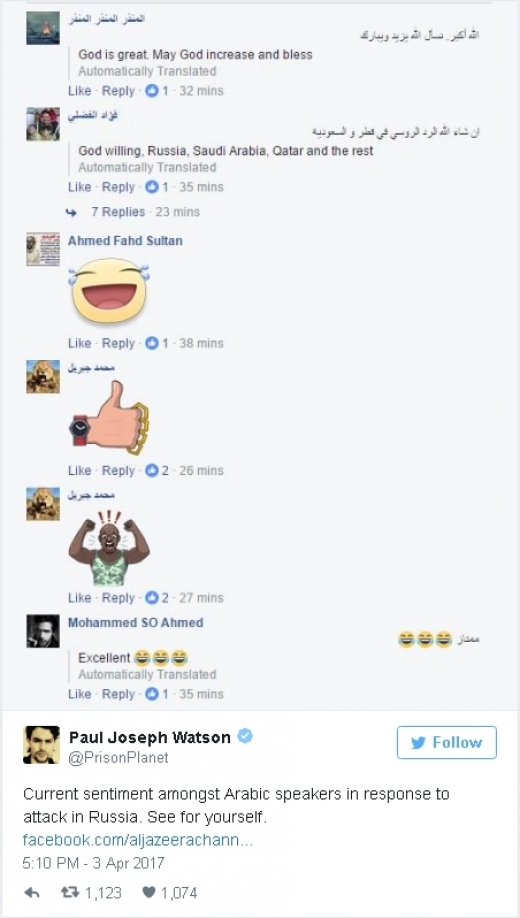Click Paul Joseph Watson's verified badge
The height and width of the screenshot is (918, 520).
[245, 737]
